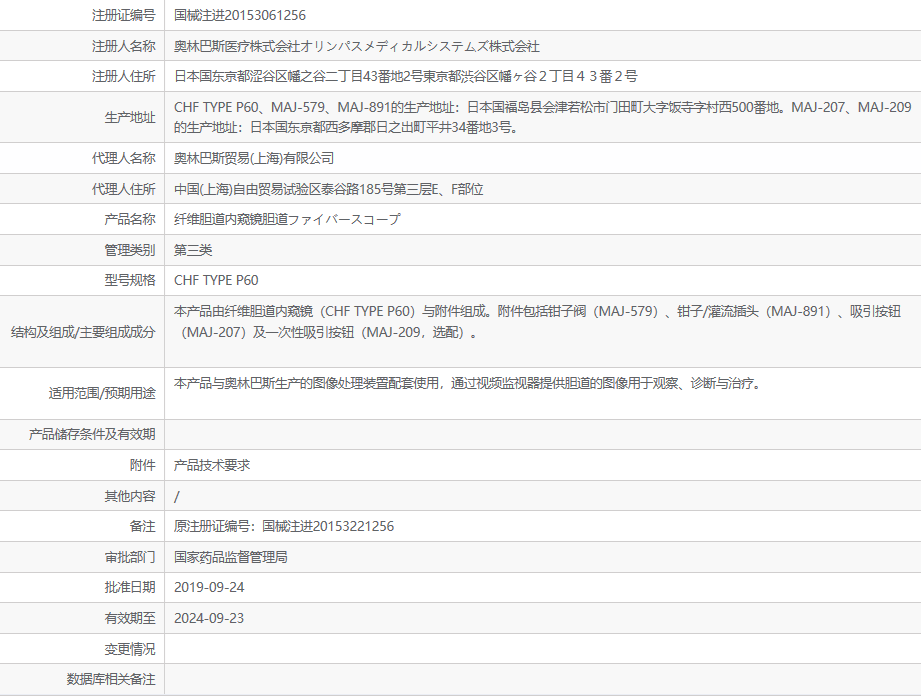Select model value CHF TYPE P60

click(216, 280)
